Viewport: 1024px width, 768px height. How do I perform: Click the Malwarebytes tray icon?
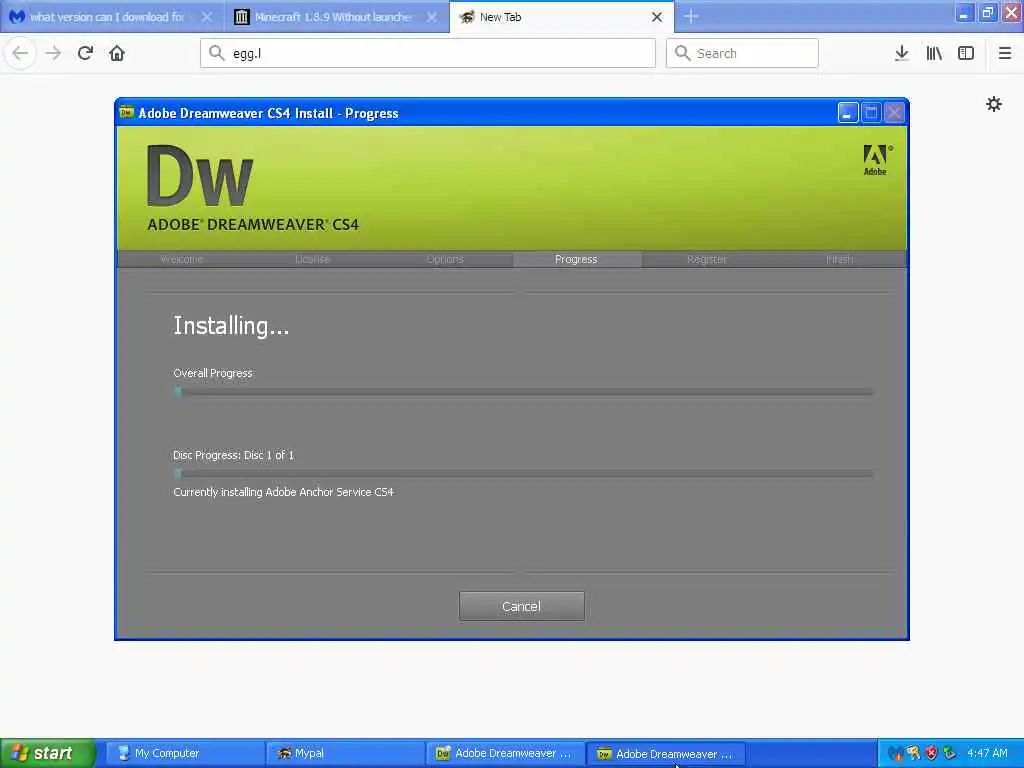(x=895, y=754)
